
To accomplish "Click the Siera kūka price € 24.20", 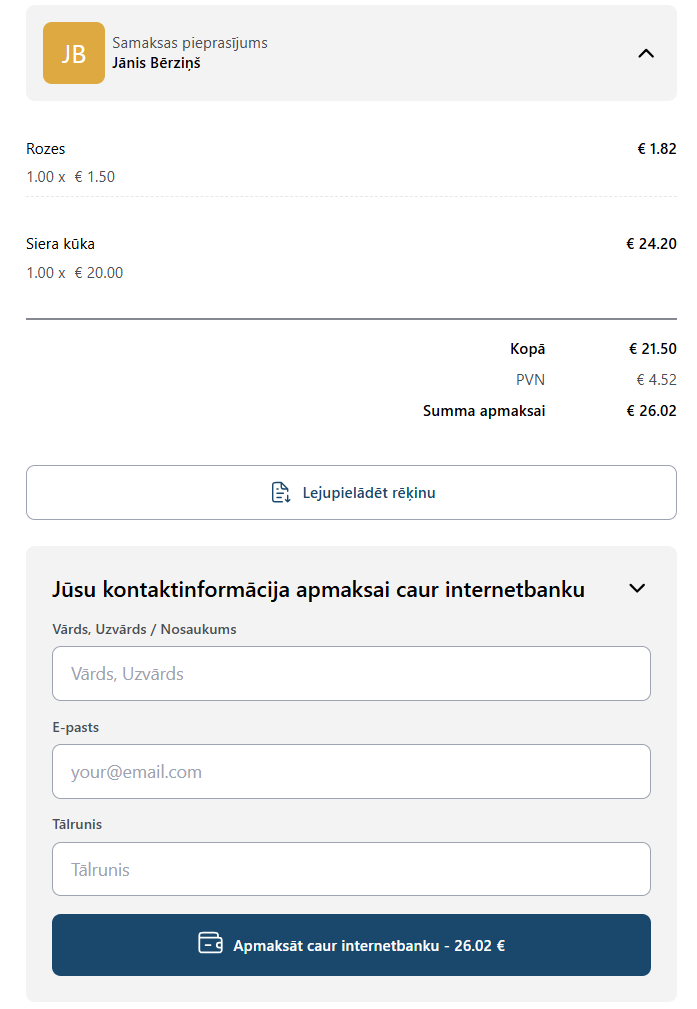I will (651, 244).
